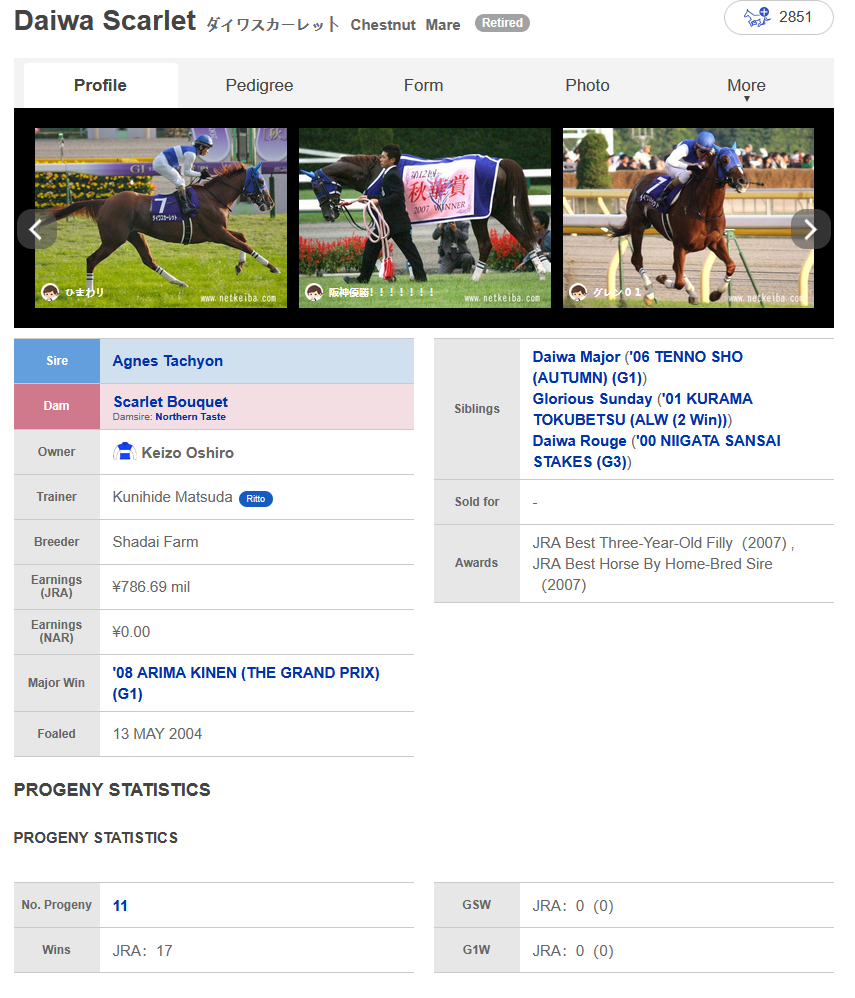Click the uploader avatar on the first photo

click(50, 292)
